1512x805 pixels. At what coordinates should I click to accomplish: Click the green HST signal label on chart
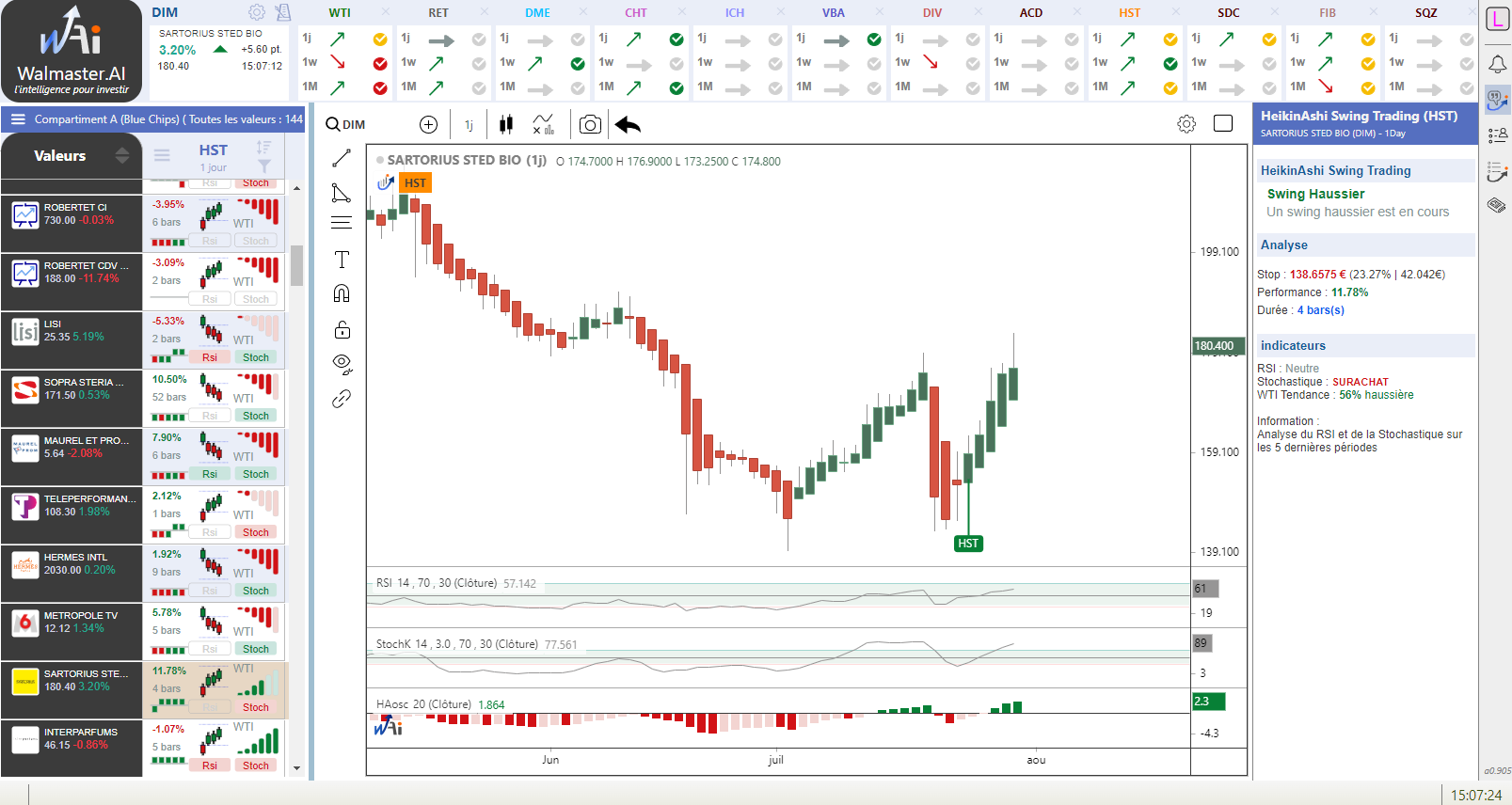[x=968, y=544]
